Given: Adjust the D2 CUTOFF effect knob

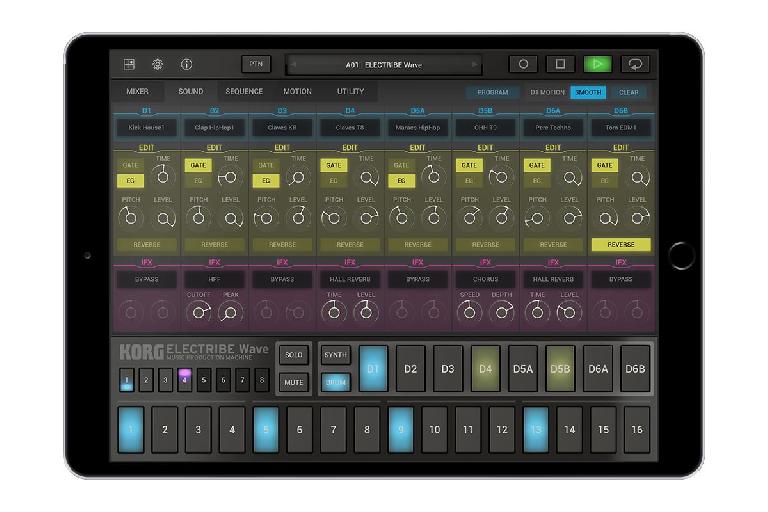Looking at the screenshot, I should [x=198, y=312].
